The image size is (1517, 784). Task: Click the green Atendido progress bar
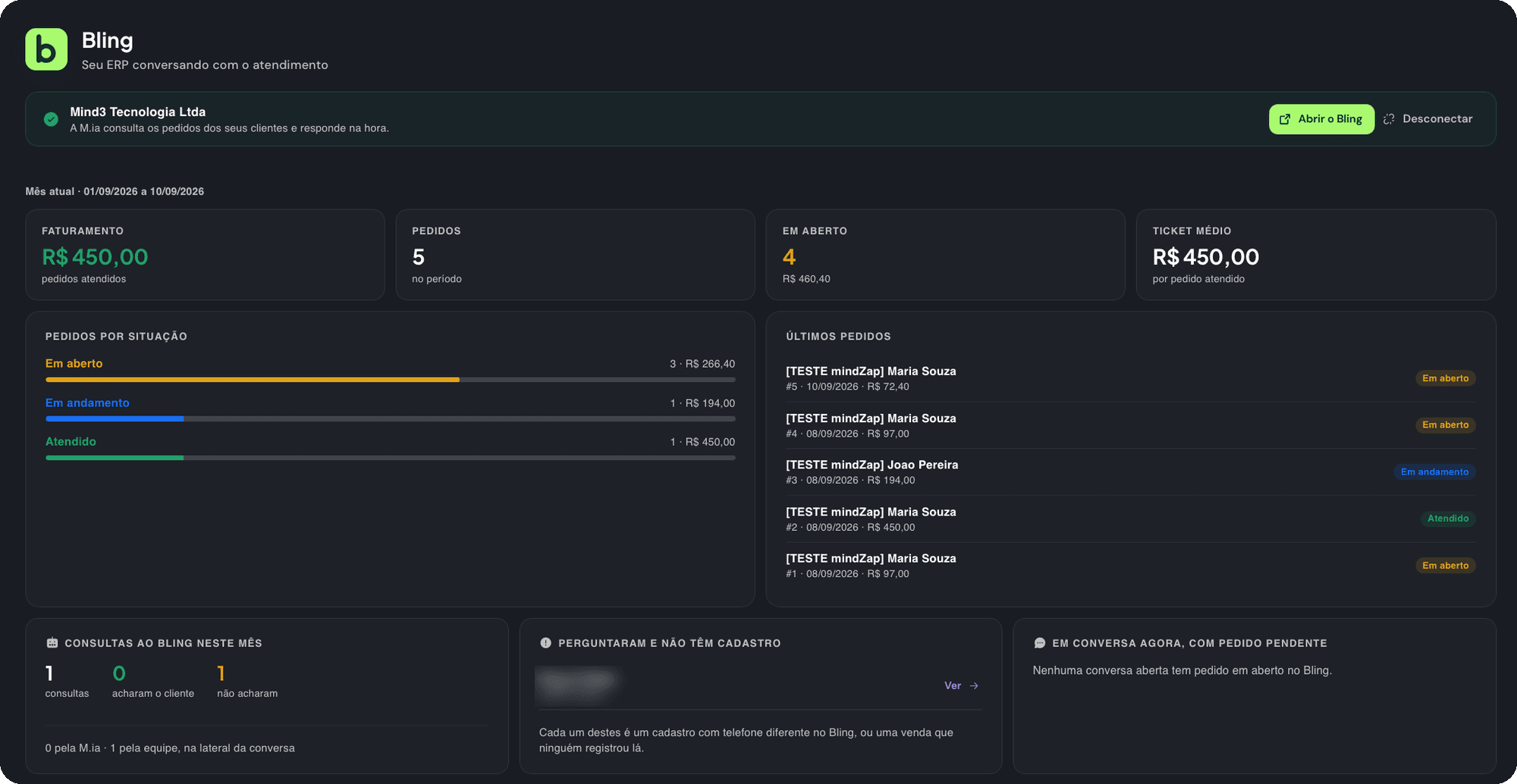coord(115,457)
